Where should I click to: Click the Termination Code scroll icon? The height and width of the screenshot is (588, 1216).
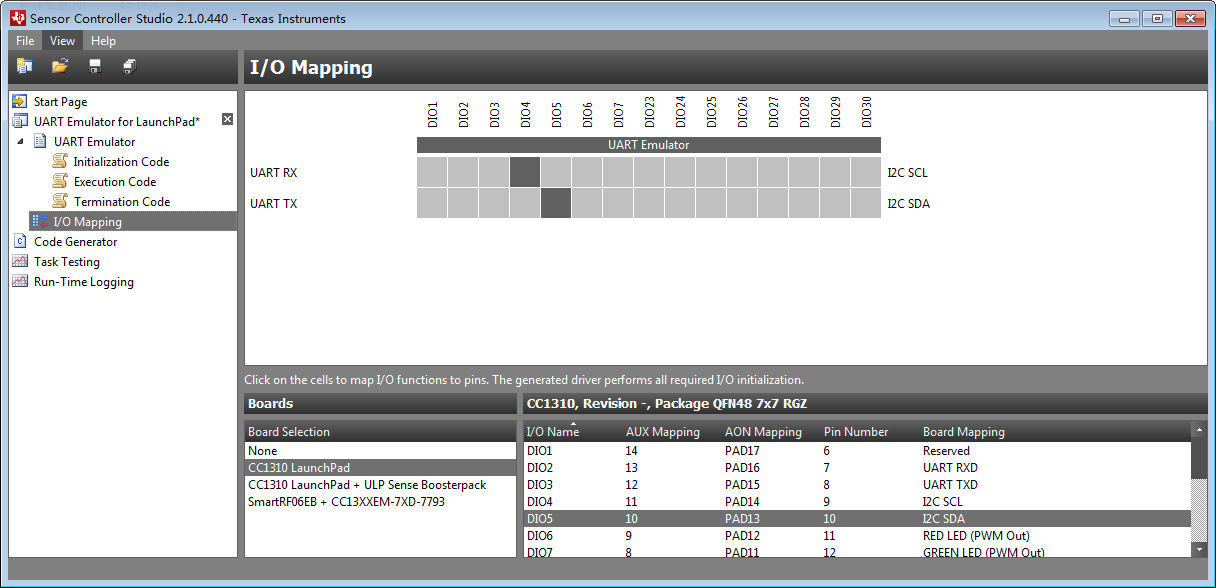pyautogui.click(x=60, y=202)
